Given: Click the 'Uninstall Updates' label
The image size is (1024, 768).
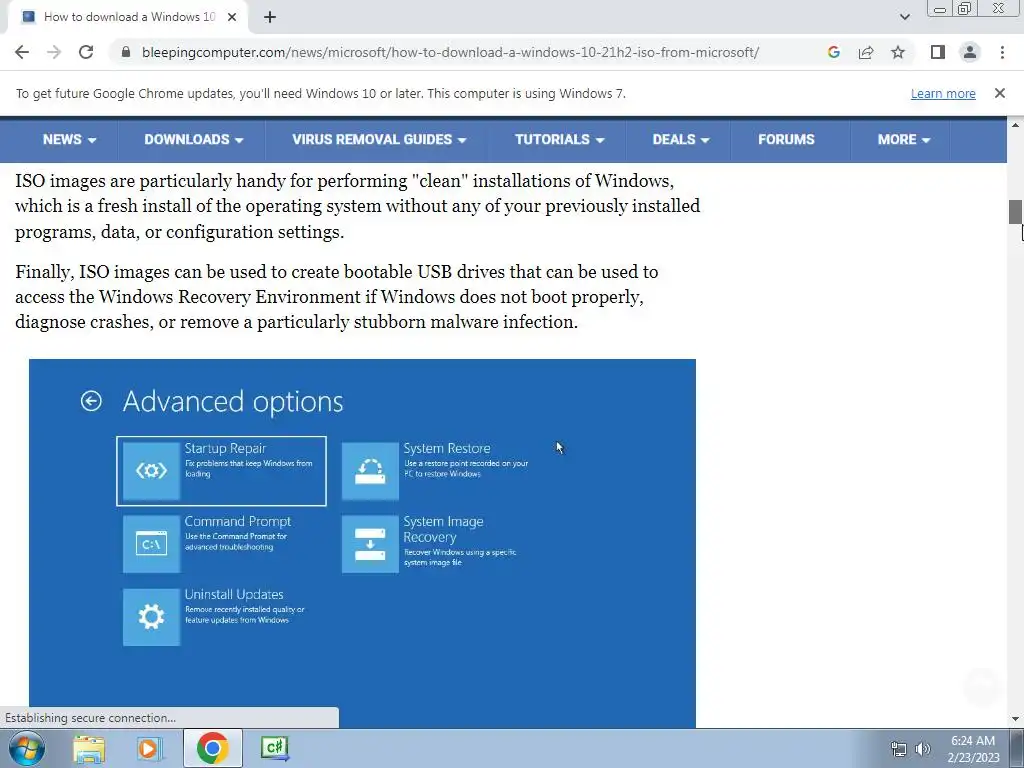Looking at the screenshot, I should coord(234,595).
